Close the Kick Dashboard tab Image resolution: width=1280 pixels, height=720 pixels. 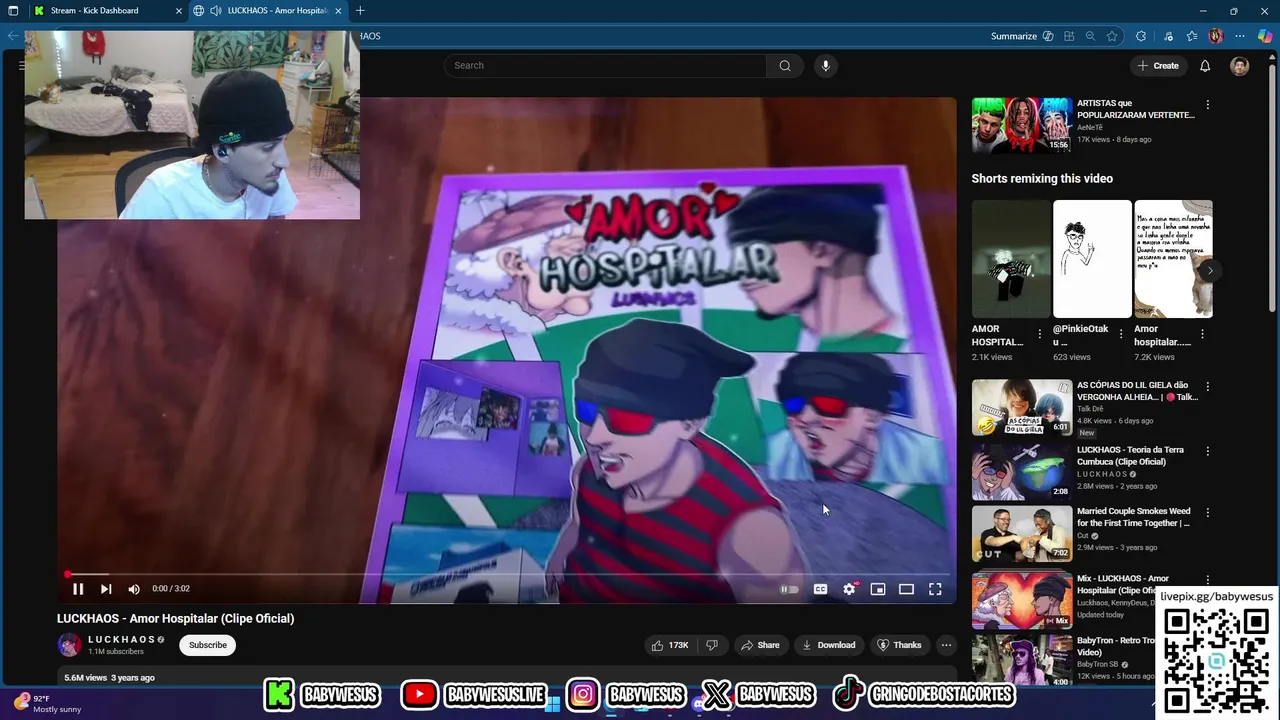pyautogui.click(x=179, y=10)
